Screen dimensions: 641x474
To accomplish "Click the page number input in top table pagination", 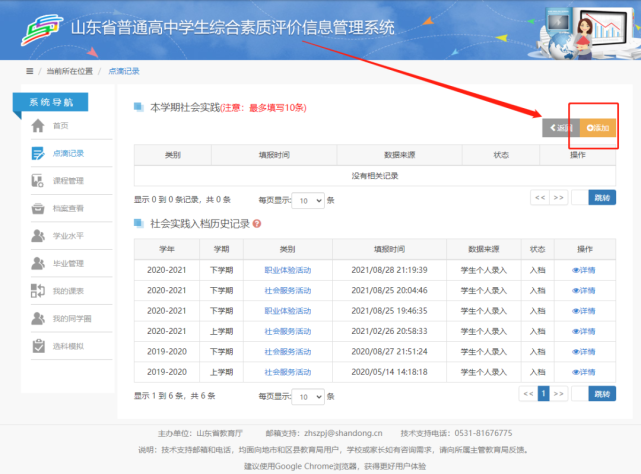I will click(x=578, y=198).
